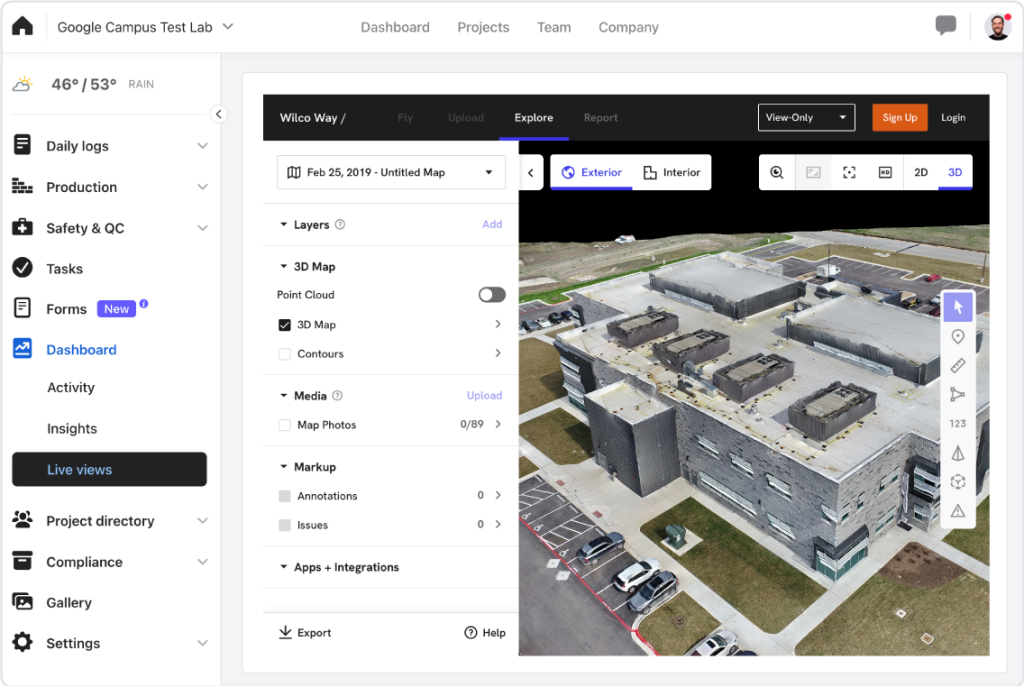This screenshot has height=686, width=1024.
Task: Choose the polygon area measurement tool
Action: click(x=957, y=395)
